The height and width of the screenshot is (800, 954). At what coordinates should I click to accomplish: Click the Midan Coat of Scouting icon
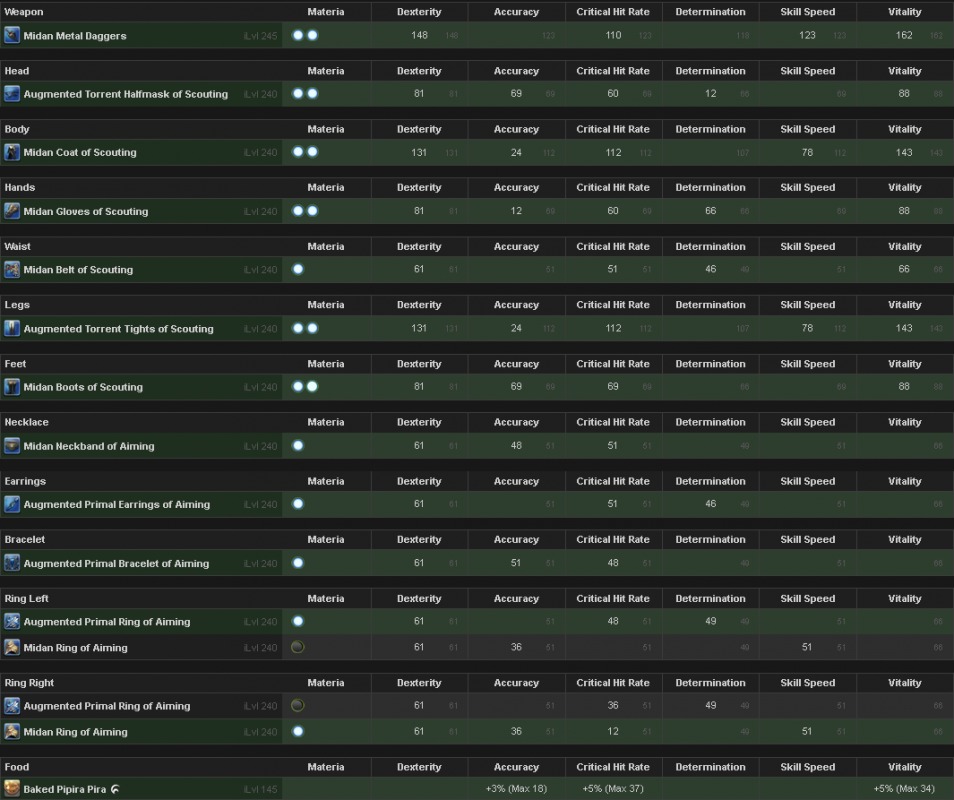pos(12,152)
